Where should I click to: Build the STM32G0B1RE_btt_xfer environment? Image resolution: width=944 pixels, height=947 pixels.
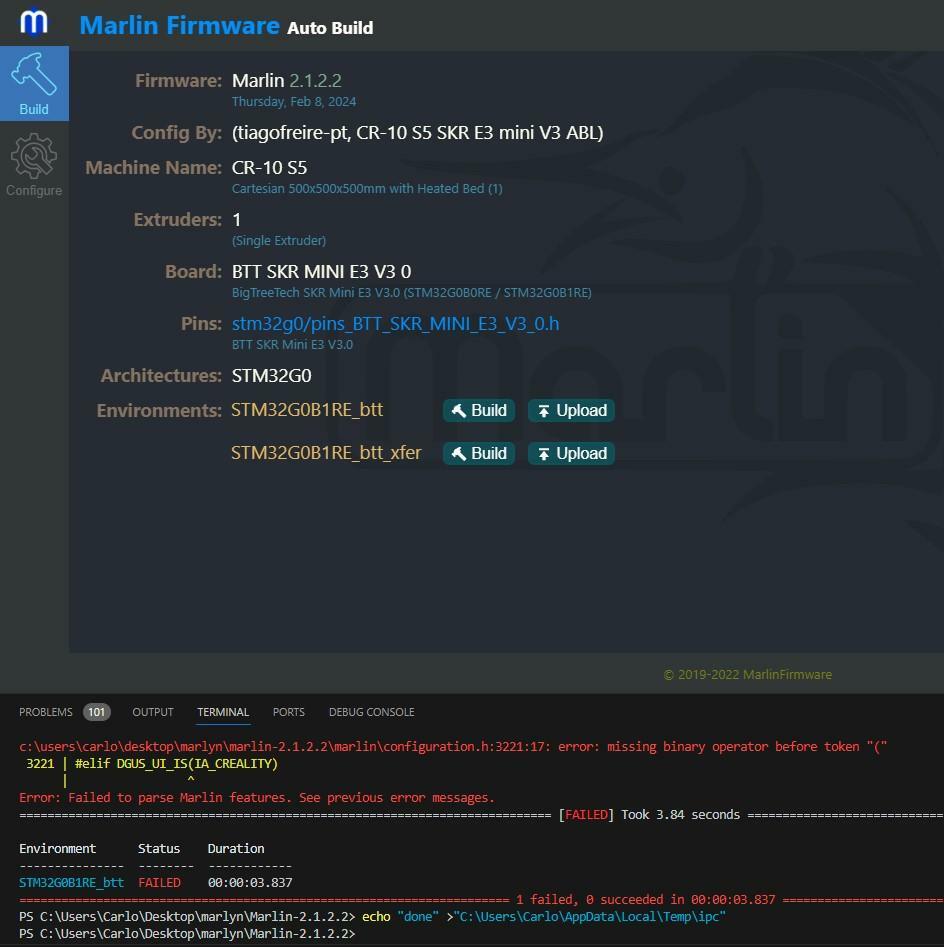coord(479,454)
